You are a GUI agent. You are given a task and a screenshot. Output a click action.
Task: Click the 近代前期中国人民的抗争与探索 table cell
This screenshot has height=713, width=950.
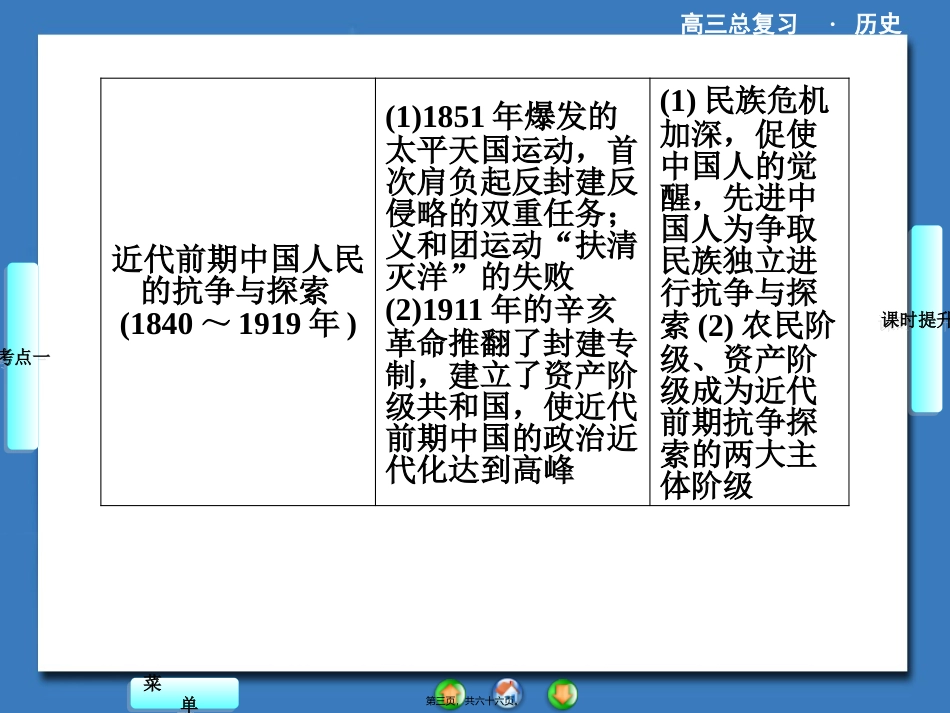coord(238,291)
